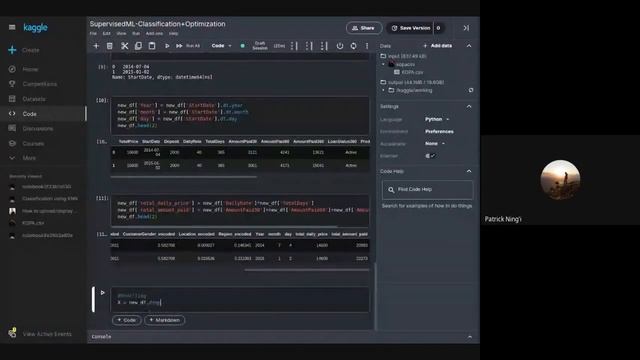Add a new cell with toolbar plus icon

coord(96,46)
